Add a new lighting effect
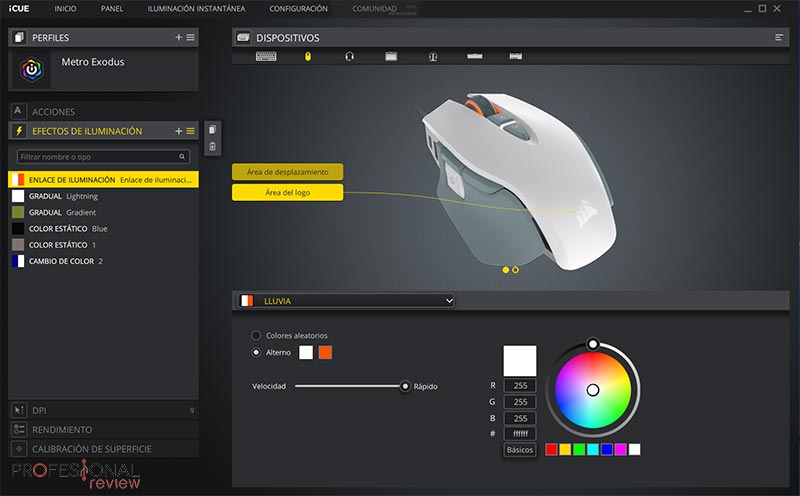This screenshot has width=800, height=496. 179,131
